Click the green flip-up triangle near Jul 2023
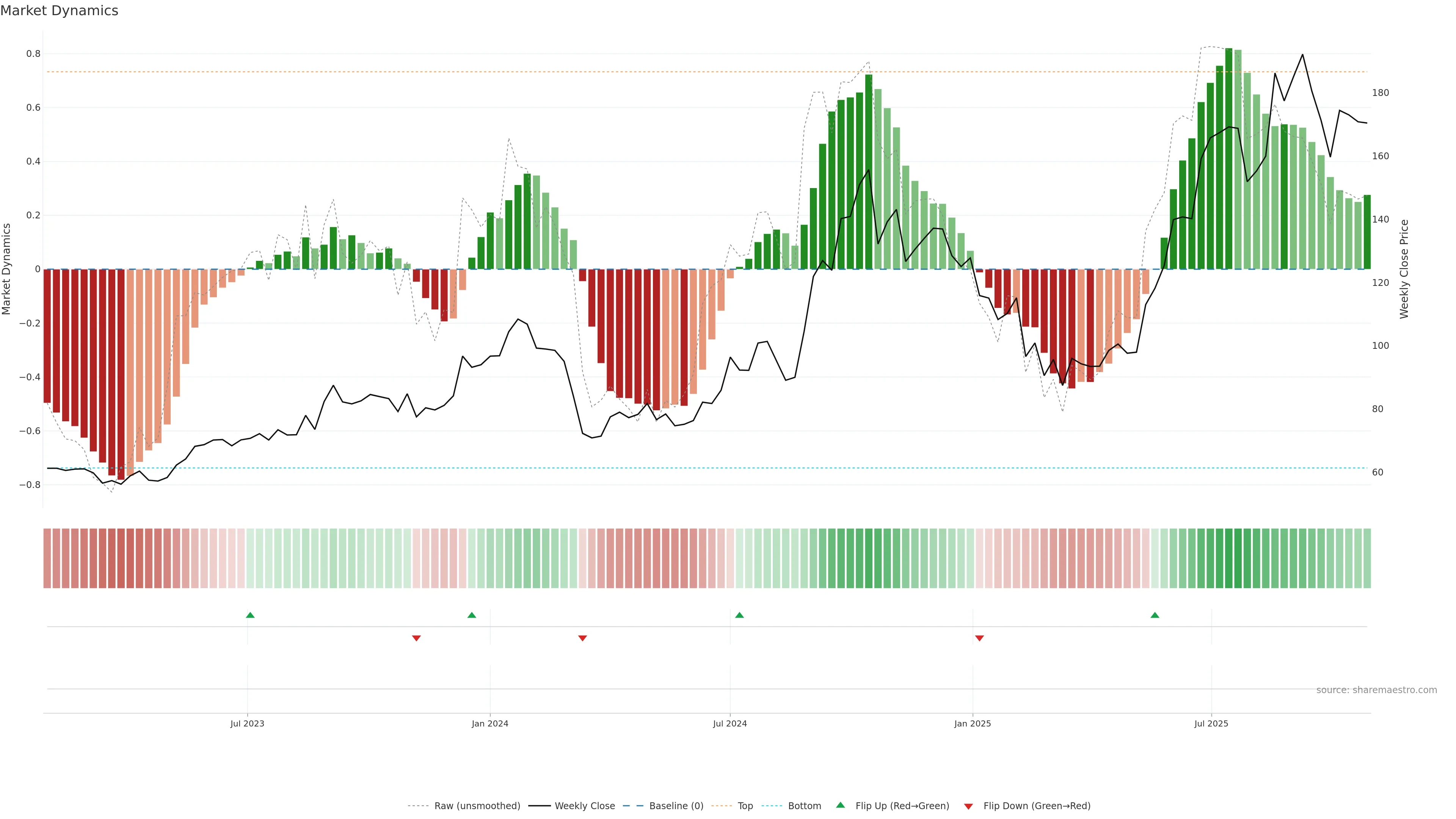1456x819 pixels. (x=250, y=615)
